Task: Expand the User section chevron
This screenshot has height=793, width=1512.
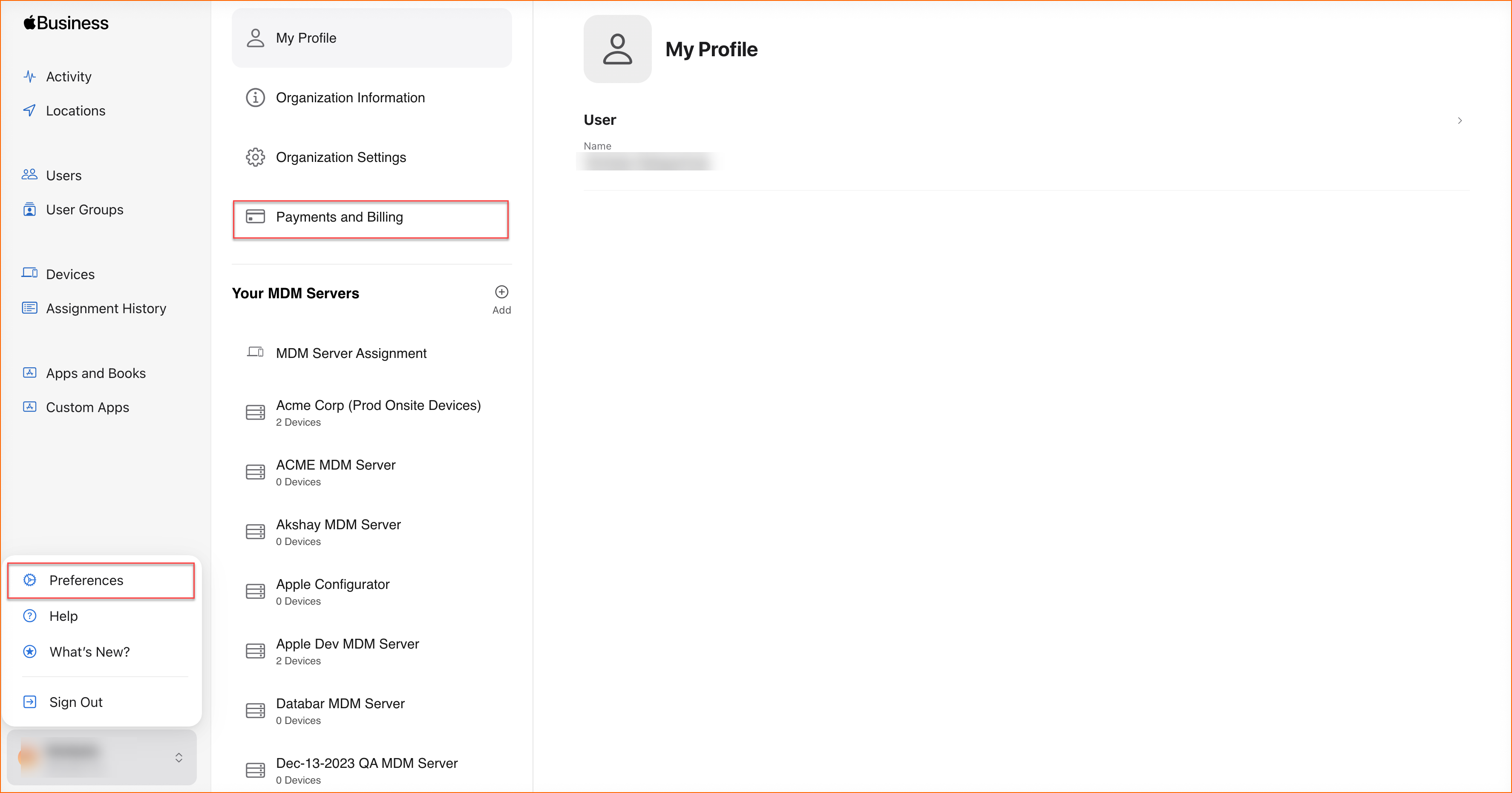Action: pos(1460,120)
